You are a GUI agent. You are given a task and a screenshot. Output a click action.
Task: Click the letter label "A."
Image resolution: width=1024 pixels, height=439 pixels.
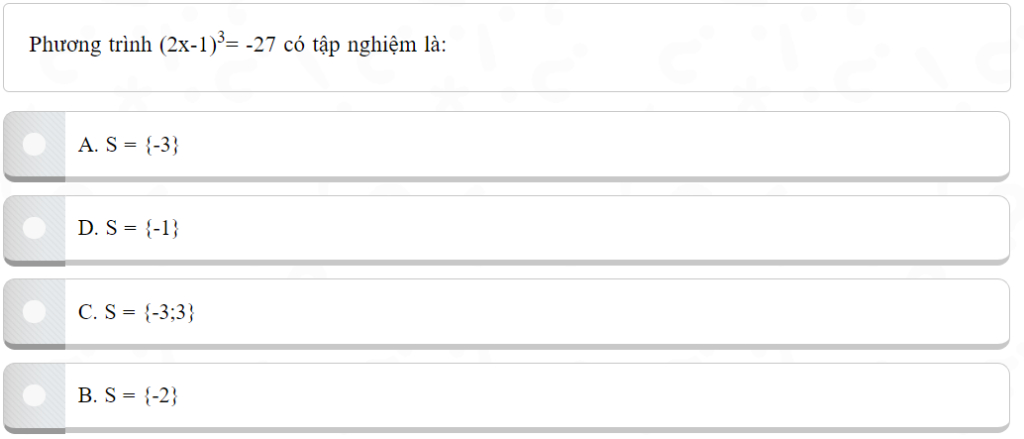tap(88, 145)
